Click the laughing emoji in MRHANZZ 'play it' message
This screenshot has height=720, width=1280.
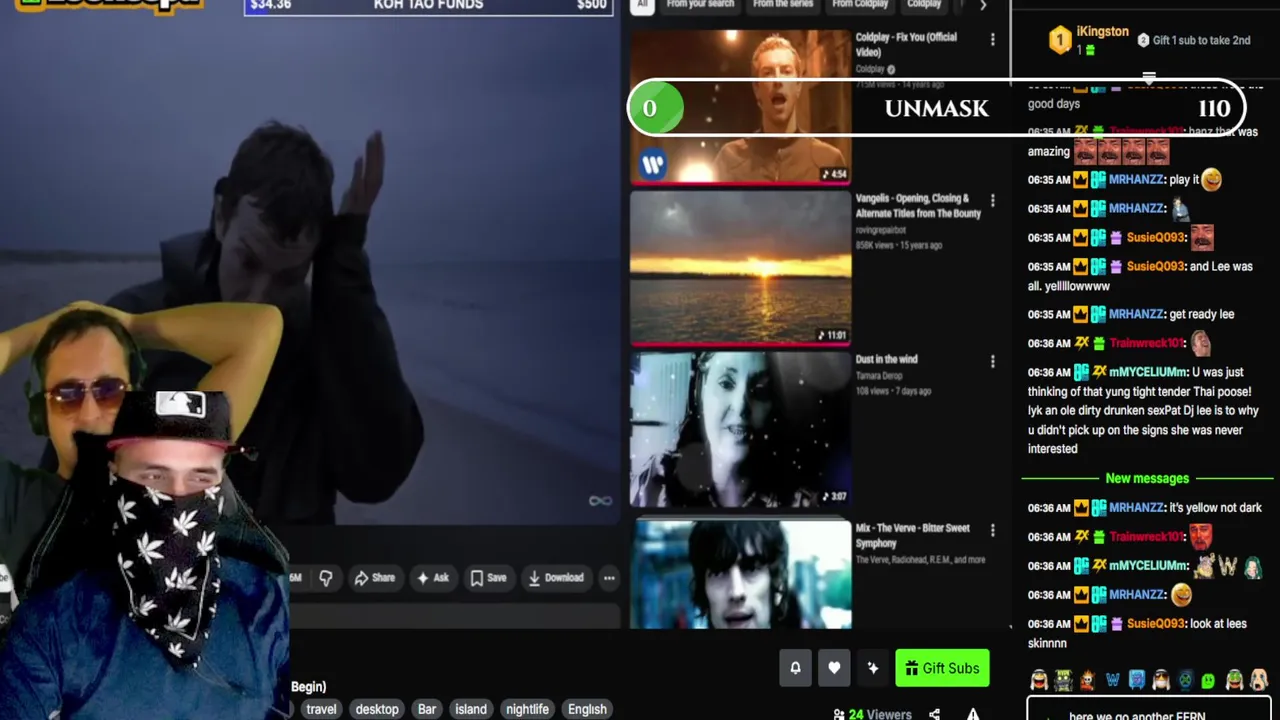pos(1211,180)
